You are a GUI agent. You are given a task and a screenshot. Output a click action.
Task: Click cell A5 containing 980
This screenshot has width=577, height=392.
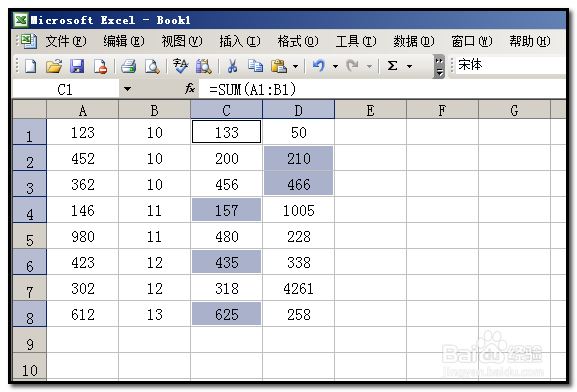[x=83, y=236]
